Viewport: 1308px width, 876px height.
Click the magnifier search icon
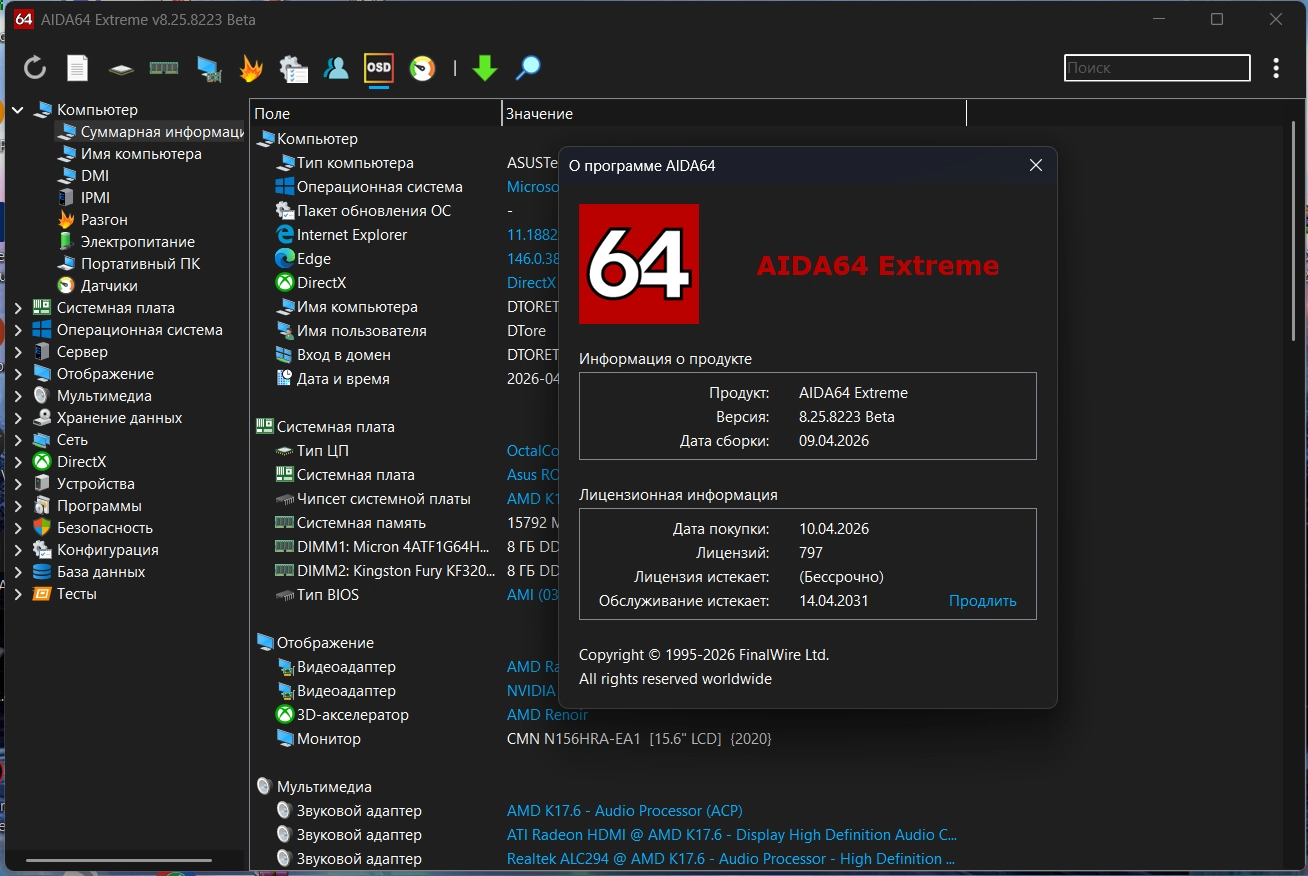(x=528, y=68)
